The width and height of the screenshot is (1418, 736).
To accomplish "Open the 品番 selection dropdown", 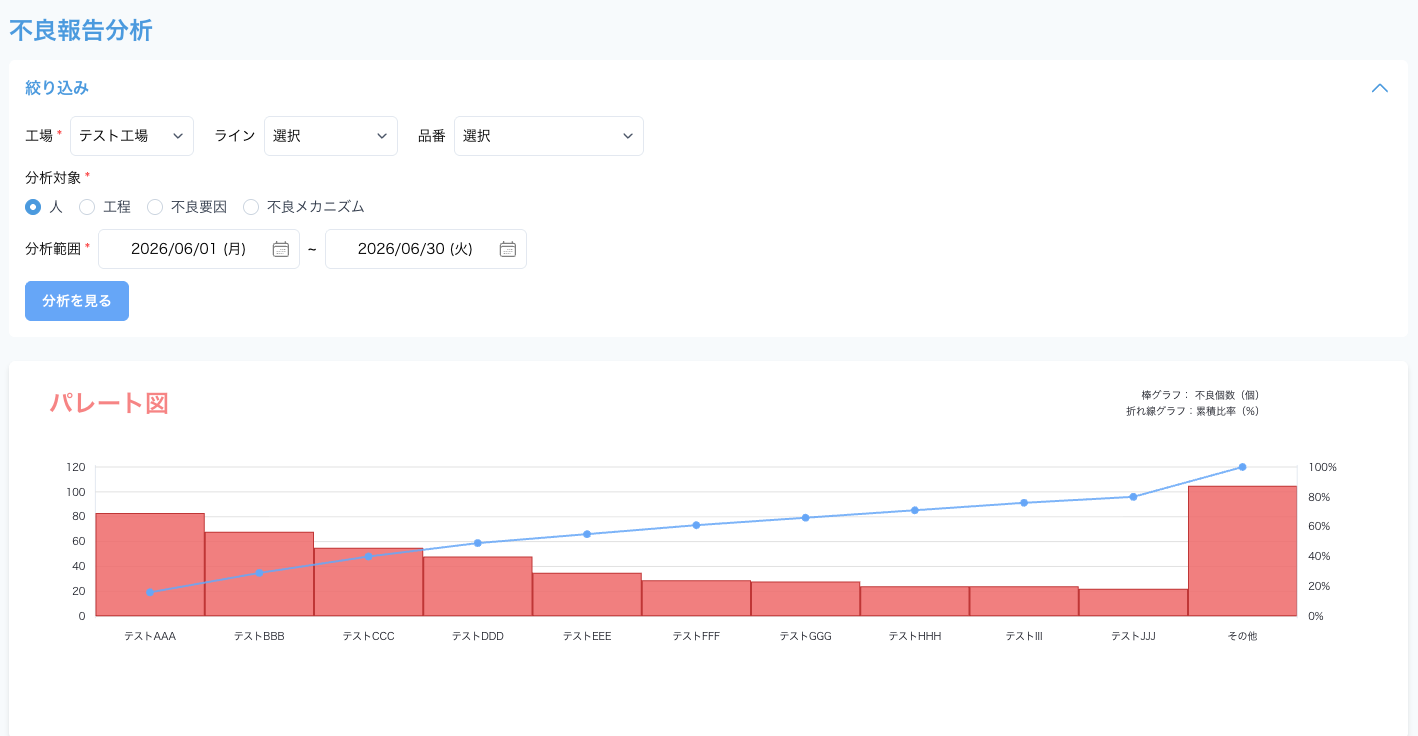I will 549,136.
